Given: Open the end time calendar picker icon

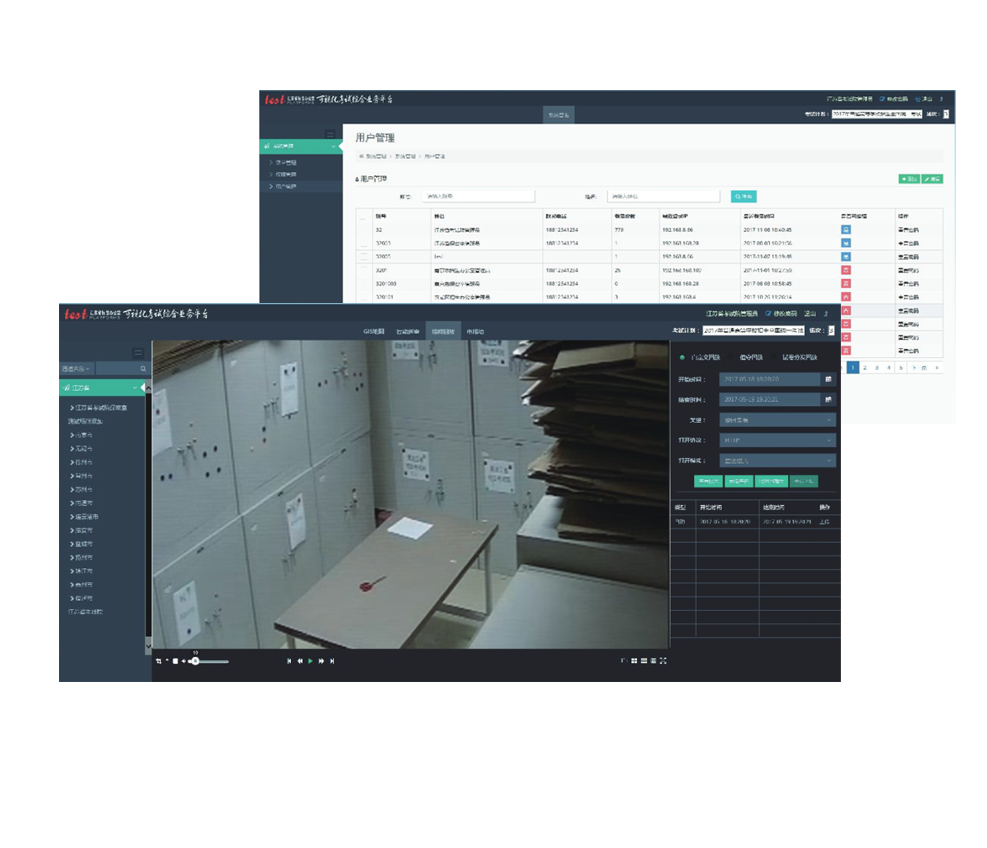Looking at the screenshot, I should pos(828,400).
